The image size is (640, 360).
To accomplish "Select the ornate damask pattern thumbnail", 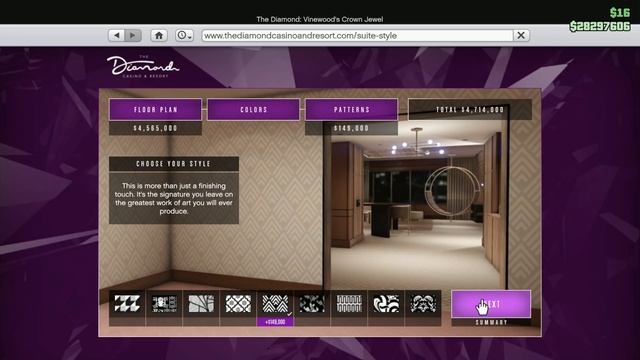I will pyautogui.click(x=423, y=304).
